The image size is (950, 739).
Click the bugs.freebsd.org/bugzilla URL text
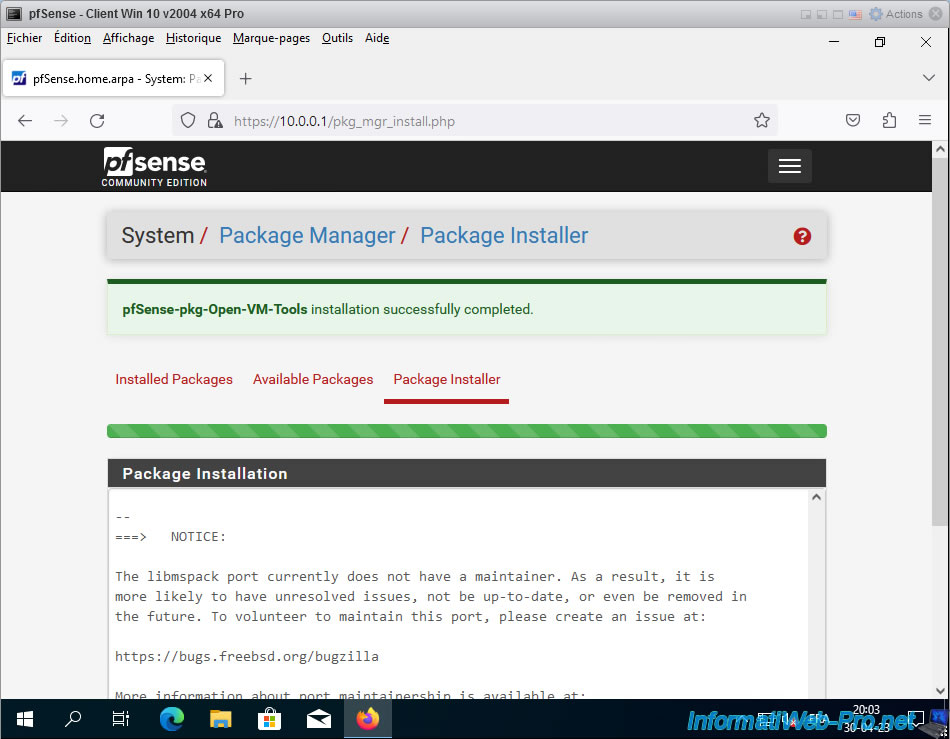tap(247, 657)
